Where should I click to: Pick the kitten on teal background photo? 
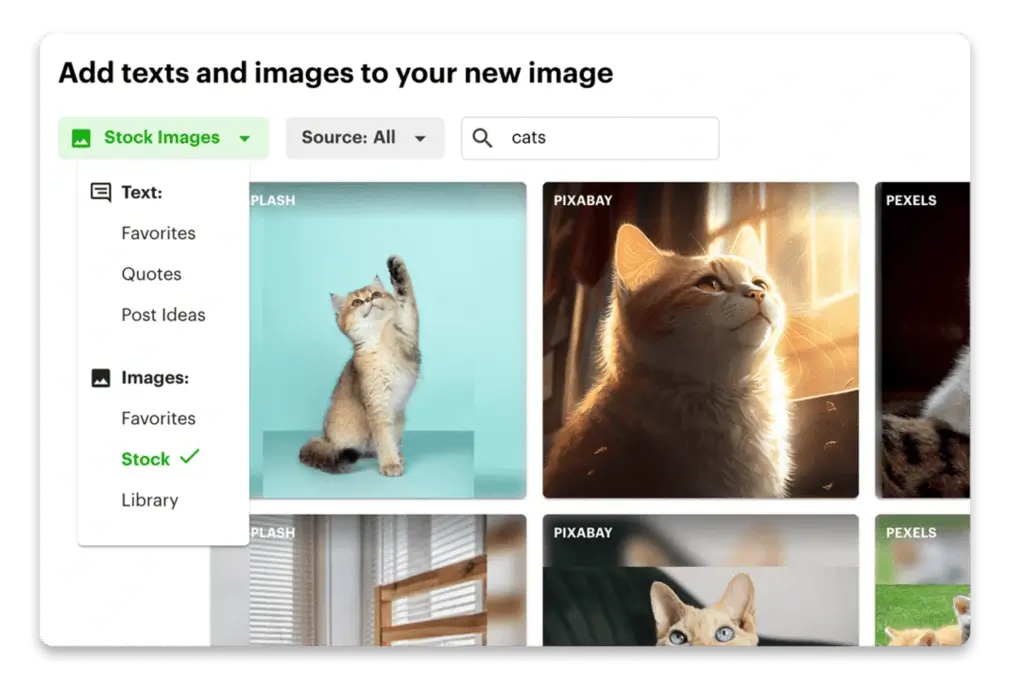coord(387,340)
